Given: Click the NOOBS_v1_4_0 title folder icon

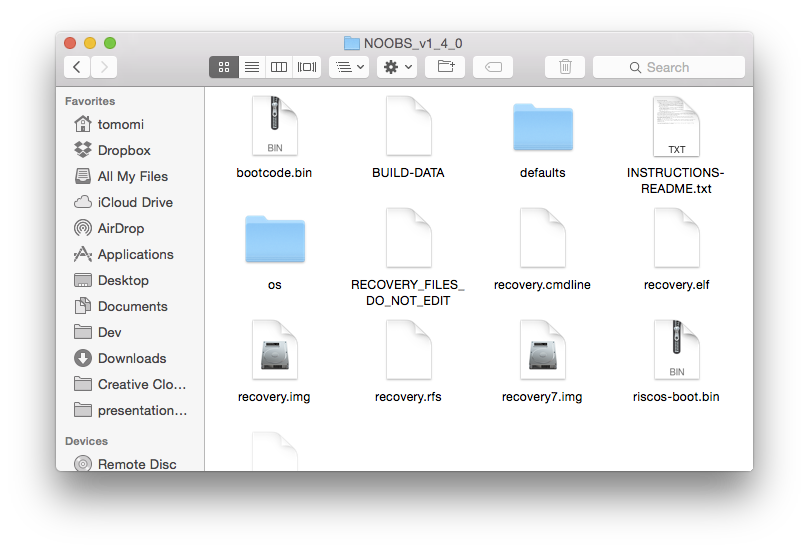Looking at the screenshot, I should pos(352,43).
